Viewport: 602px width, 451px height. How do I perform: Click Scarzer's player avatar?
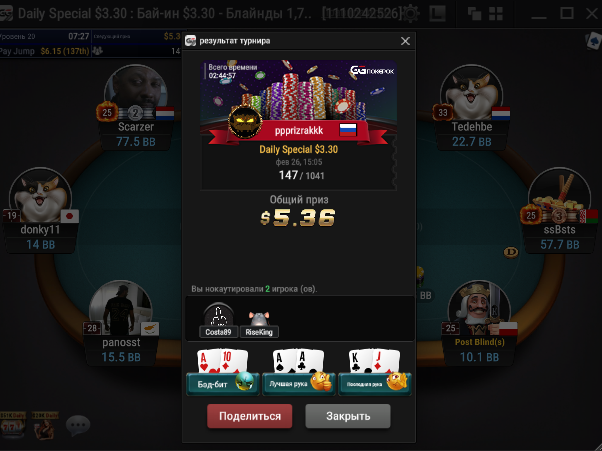click(136, 92)
